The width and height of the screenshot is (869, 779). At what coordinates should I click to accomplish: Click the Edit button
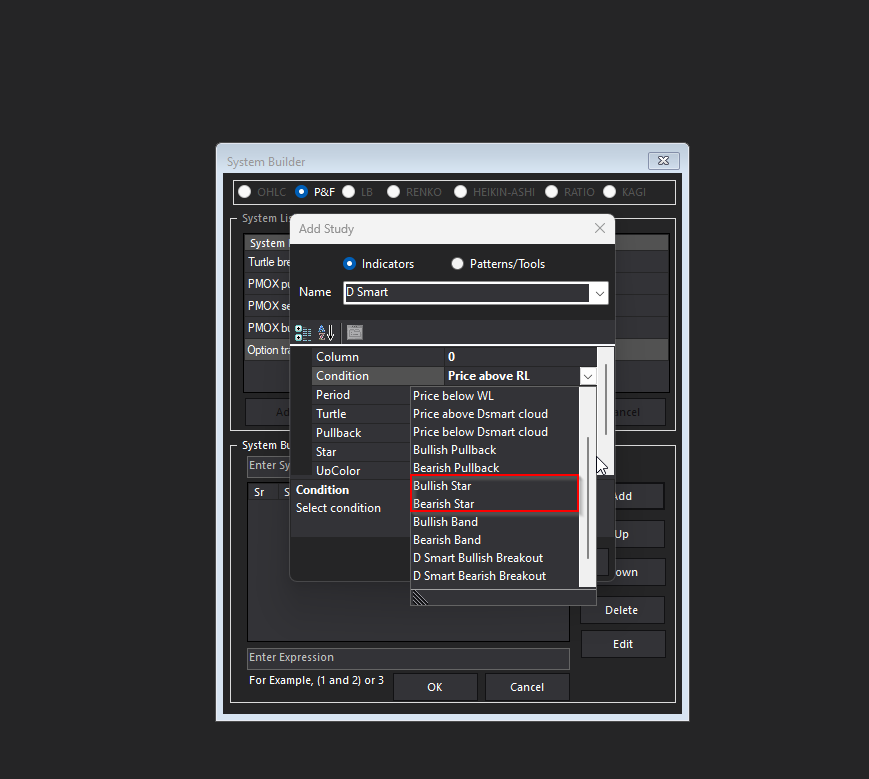622,644
